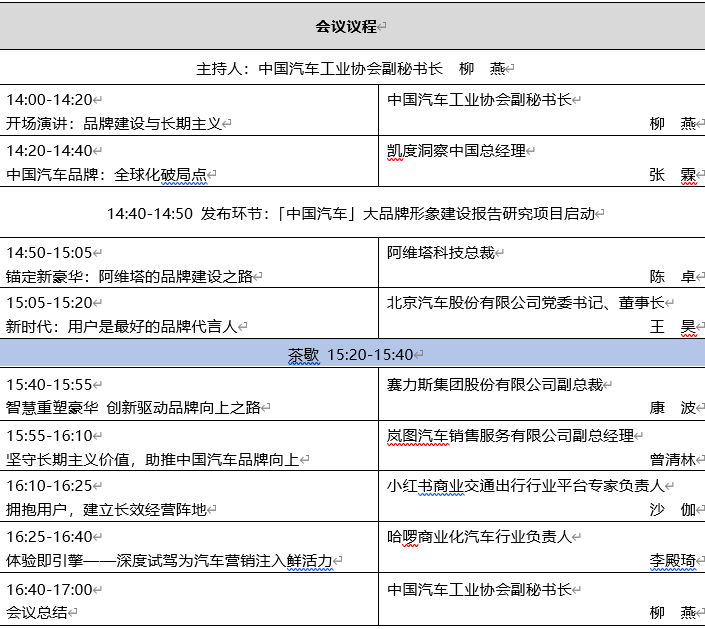Click 拥抱用户，建立长效经营阵地 topic text
705x629 pixels.
pyautogui.click(x=107, y=510)
